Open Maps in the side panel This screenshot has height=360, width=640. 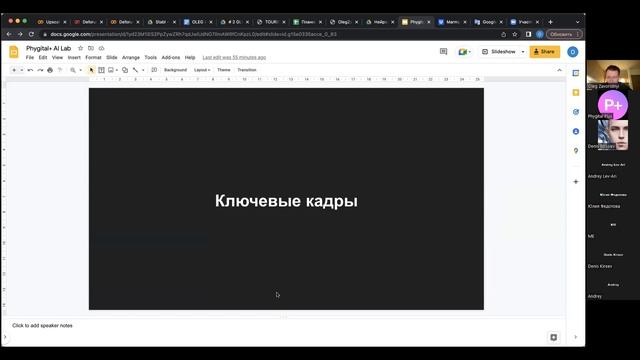click(576, 151)
